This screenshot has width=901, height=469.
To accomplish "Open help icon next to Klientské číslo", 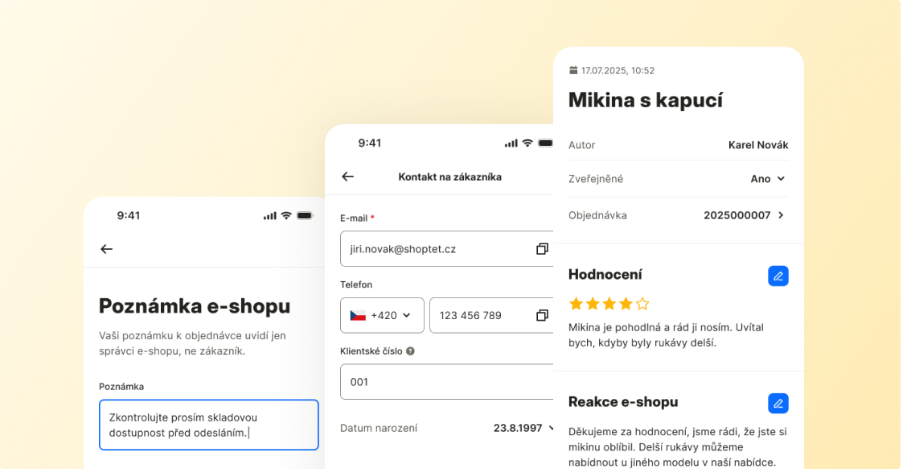I will click(410, 351).
